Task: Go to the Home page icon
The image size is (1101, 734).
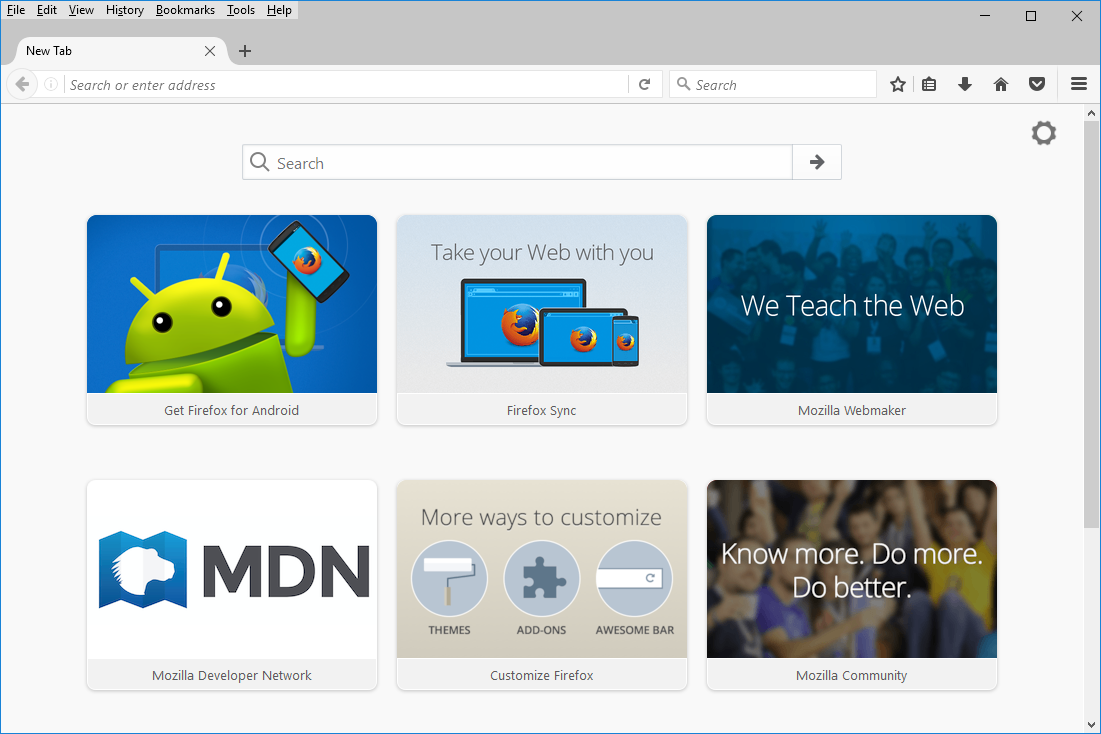Action: coord(1001,84)
